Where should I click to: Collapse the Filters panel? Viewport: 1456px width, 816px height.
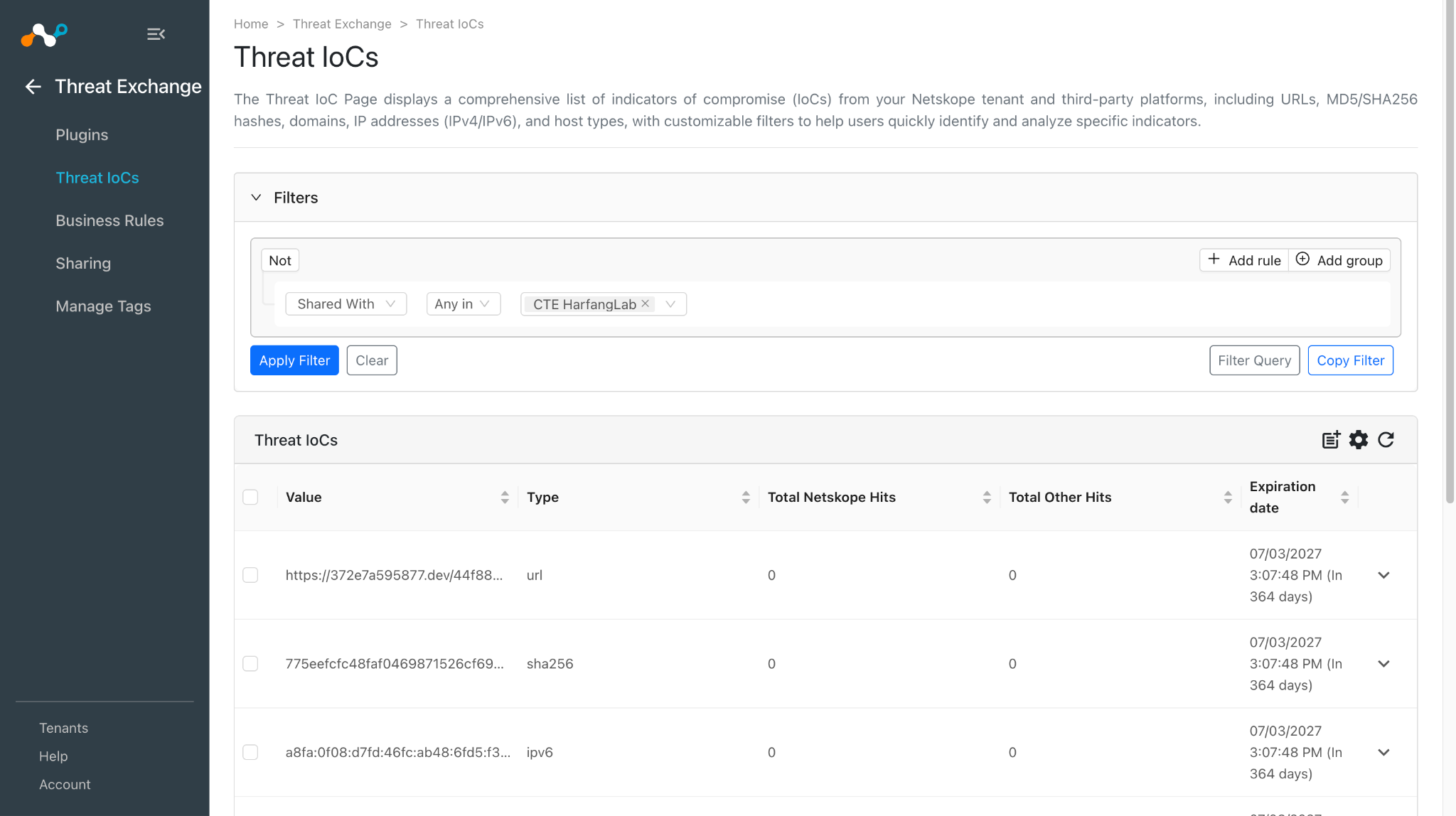pos(257,198)
